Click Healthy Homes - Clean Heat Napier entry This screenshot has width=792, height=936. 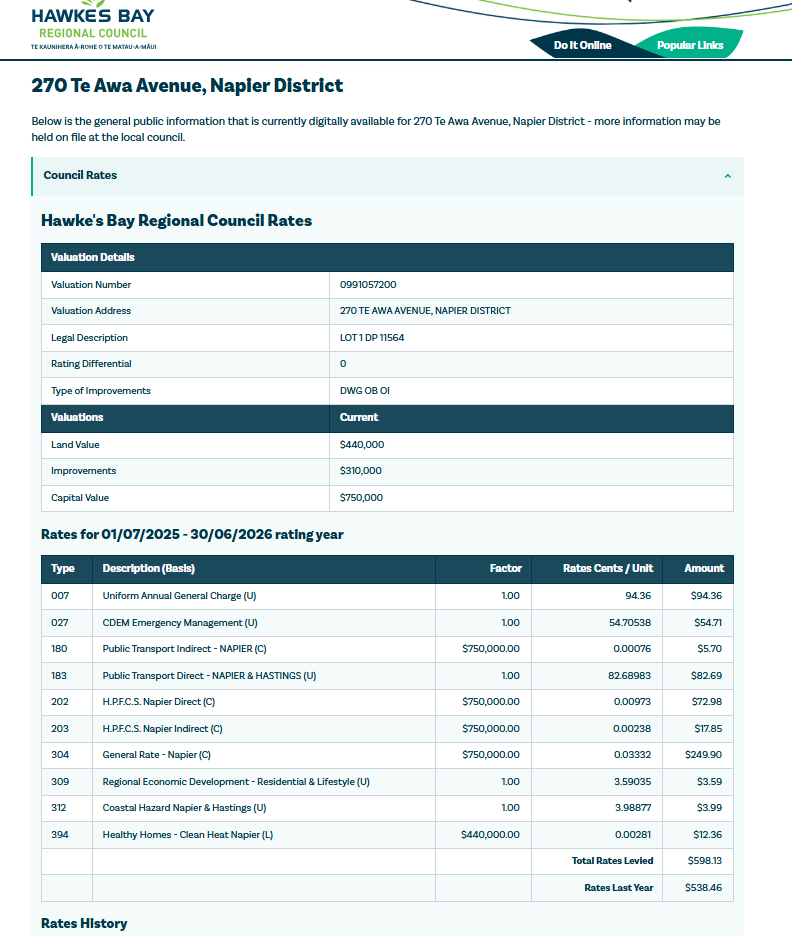pos(187,834)
